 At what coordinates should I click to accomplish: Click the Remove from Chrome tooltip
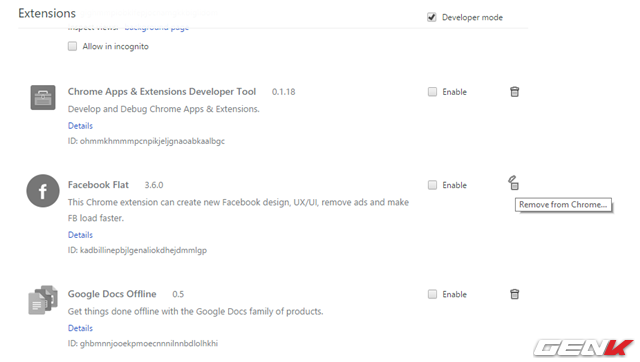[x=563, y=204]
